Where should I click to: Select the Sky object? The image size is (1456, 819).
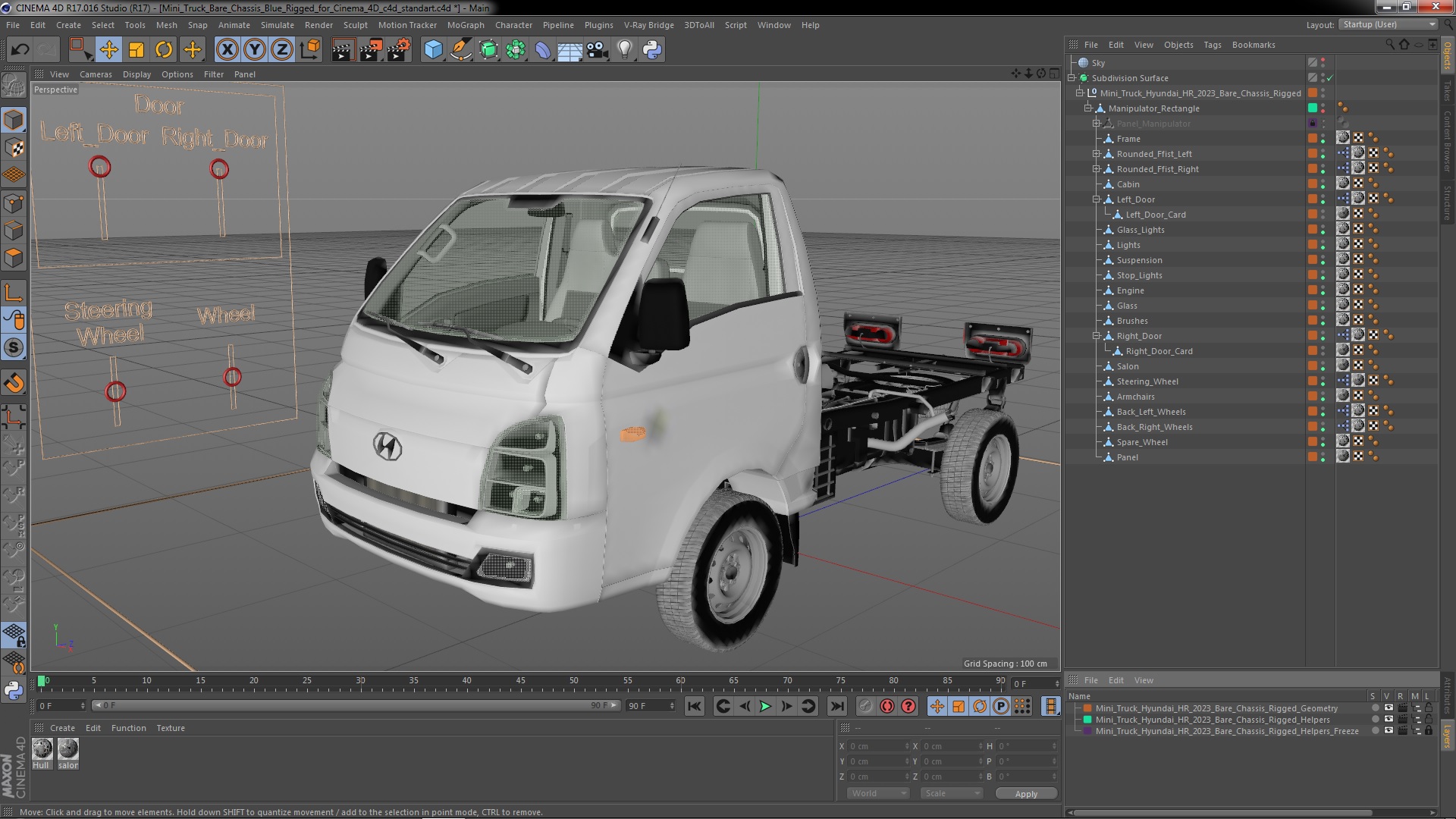(1098, 63)
